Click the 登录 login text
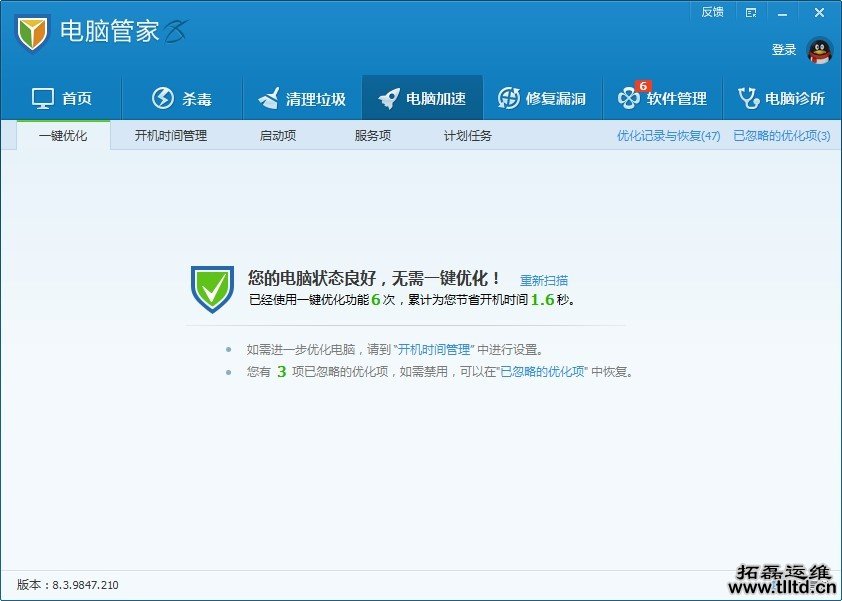The width and height of the screenshot is (842, 601). point(784,50)
